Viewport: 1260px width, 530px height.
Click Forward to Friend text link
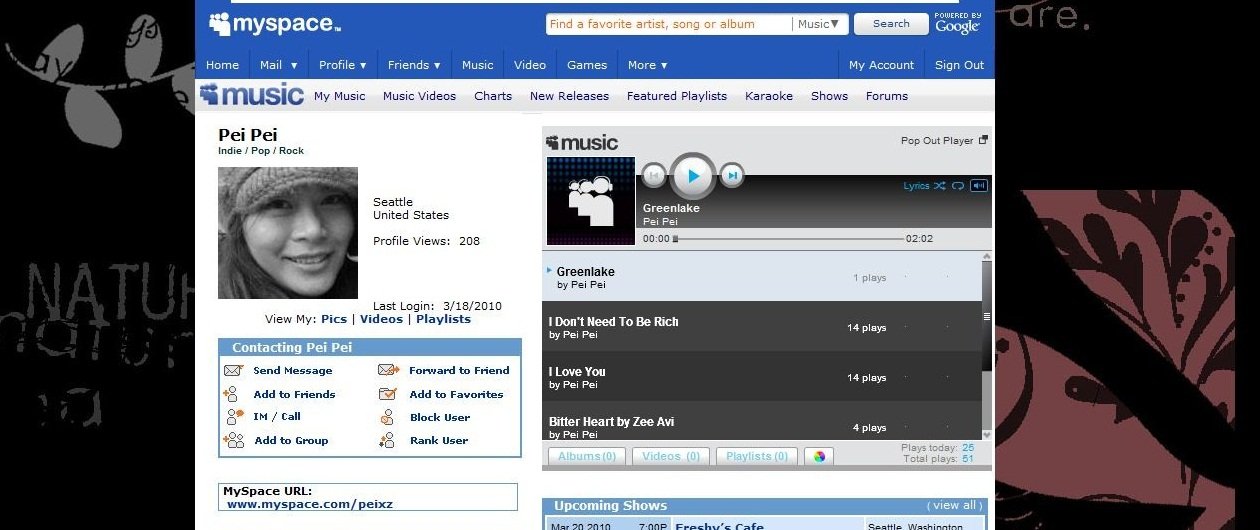pyautogui.click(x=459, y=370)
